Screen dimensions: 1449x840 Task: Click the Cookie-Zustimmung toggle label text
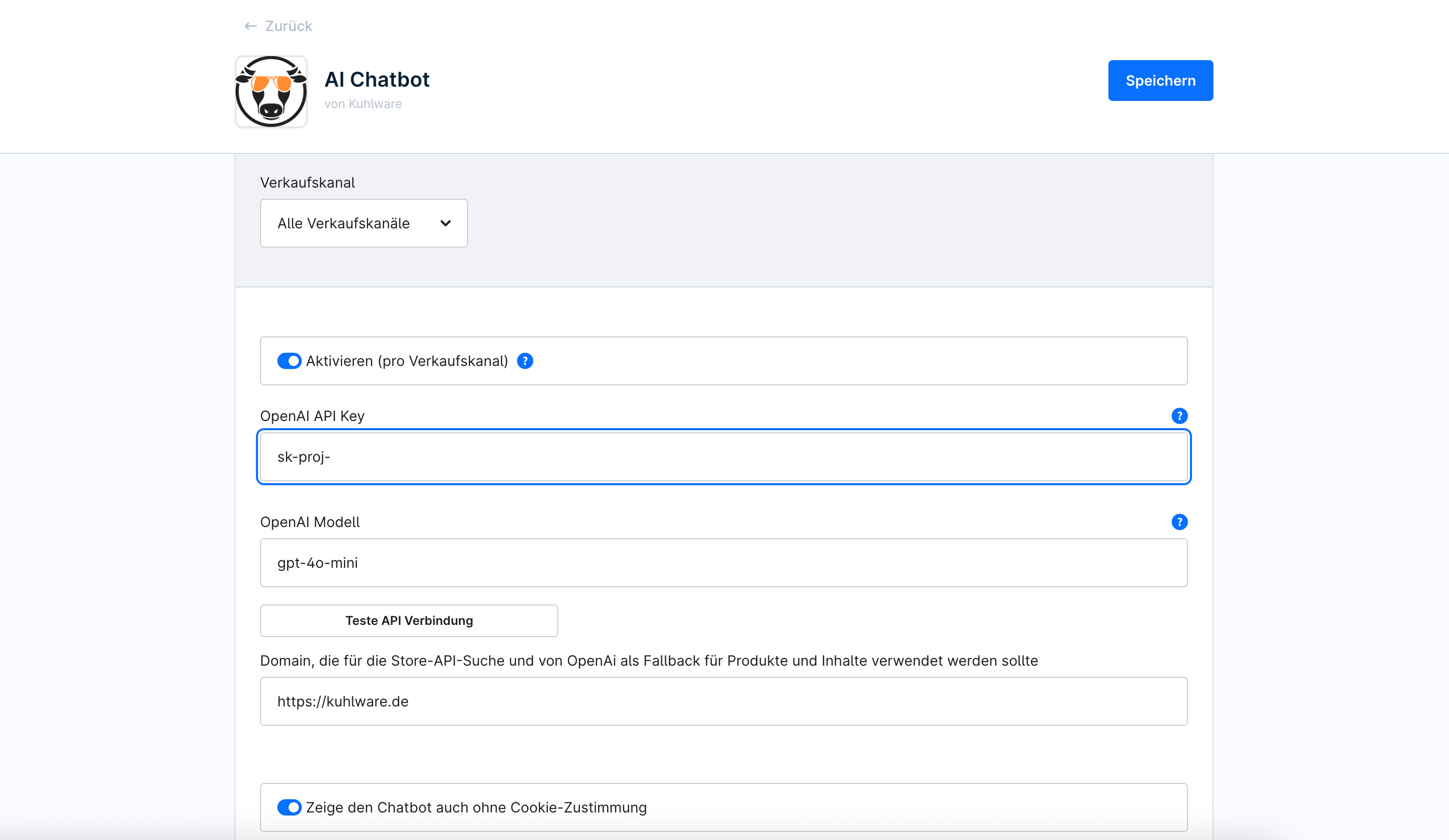click(476, 807)
